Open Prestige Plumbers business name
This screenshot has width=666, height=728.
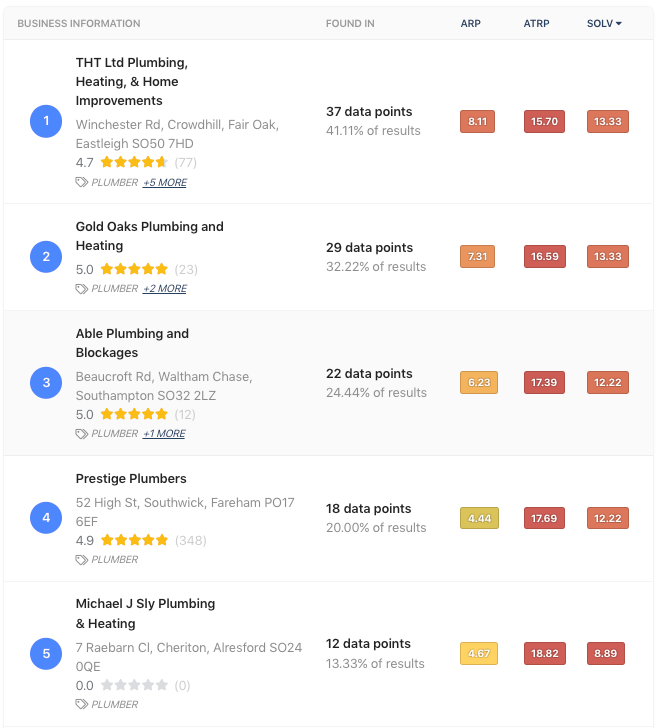pyautogui.click(x=131, y=479)
